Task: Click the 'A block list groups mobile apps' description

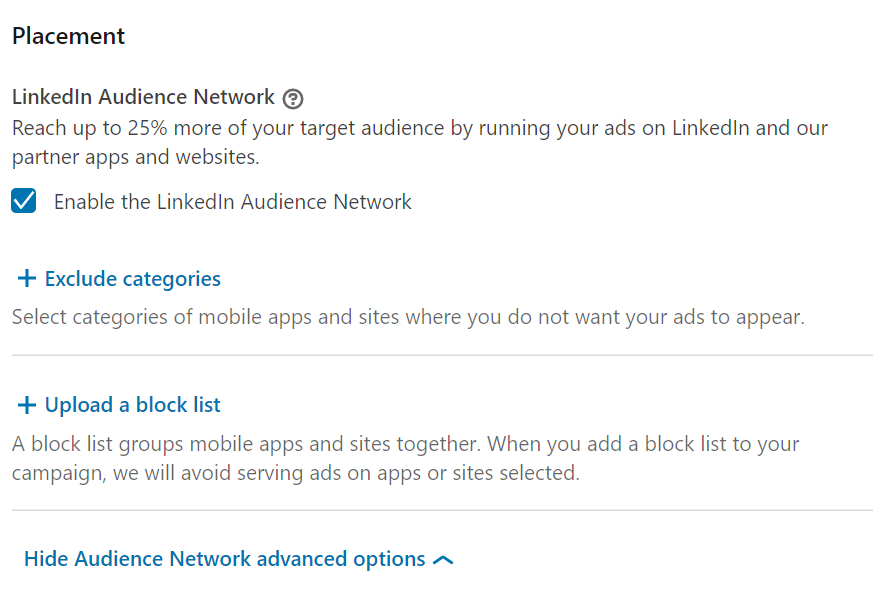Action: coord(405,458)
